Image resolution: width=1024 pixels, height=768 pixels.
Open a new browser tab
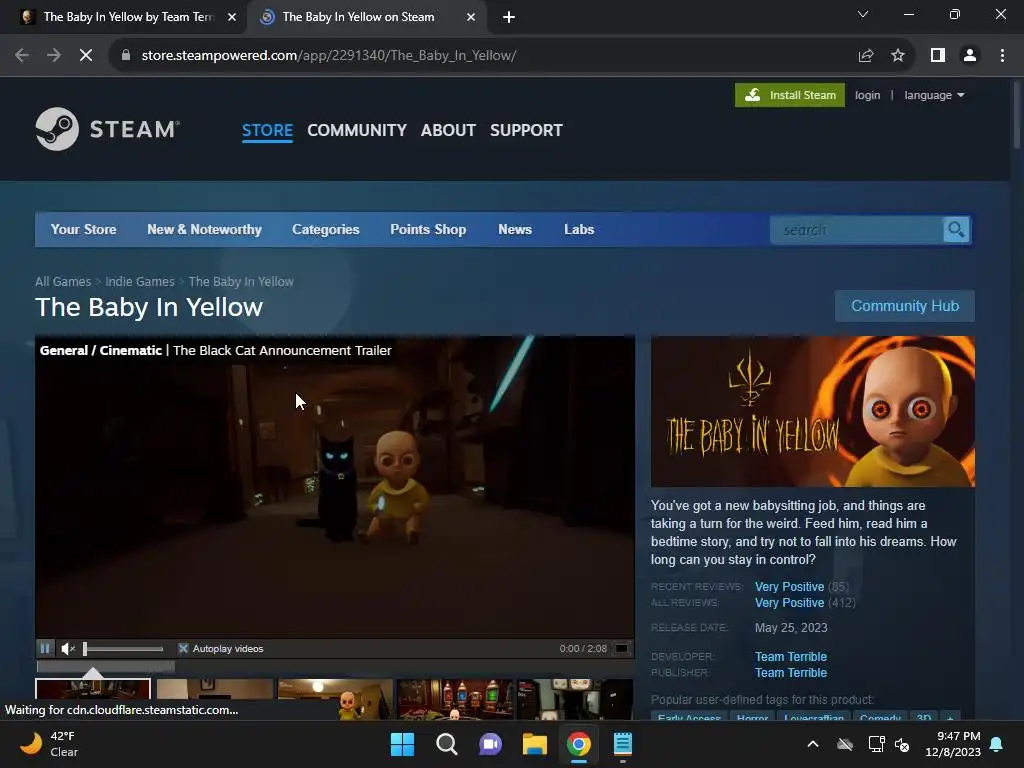tap(509, 17)
